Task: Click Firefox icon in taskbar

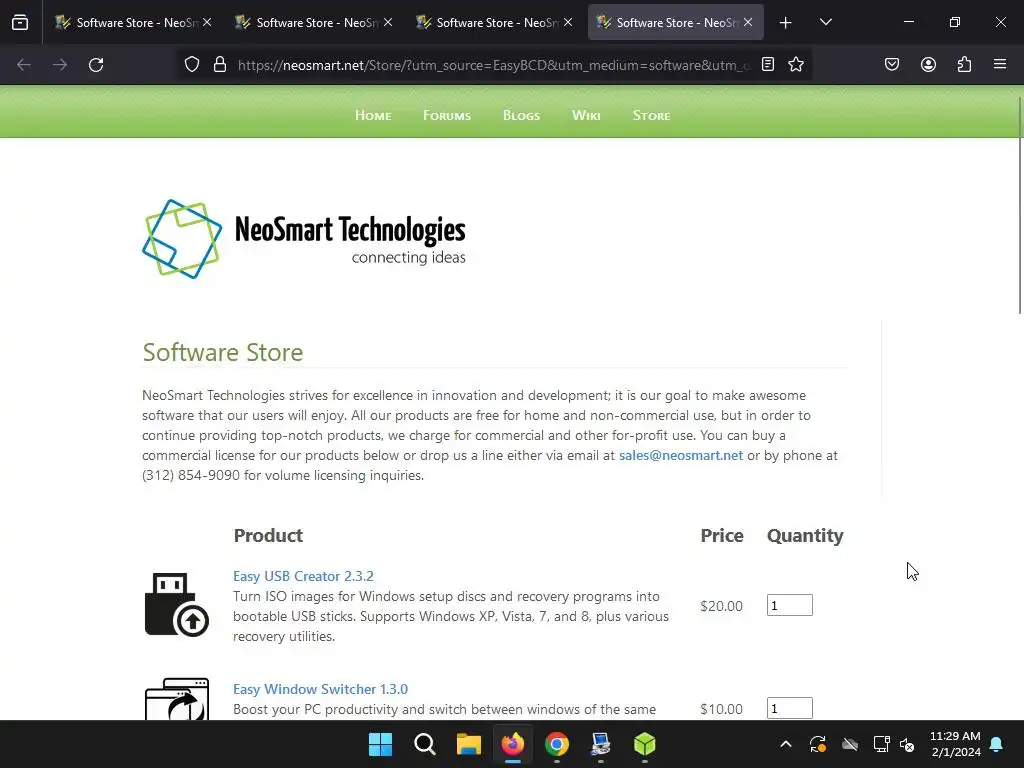Action: click(513, 744)
